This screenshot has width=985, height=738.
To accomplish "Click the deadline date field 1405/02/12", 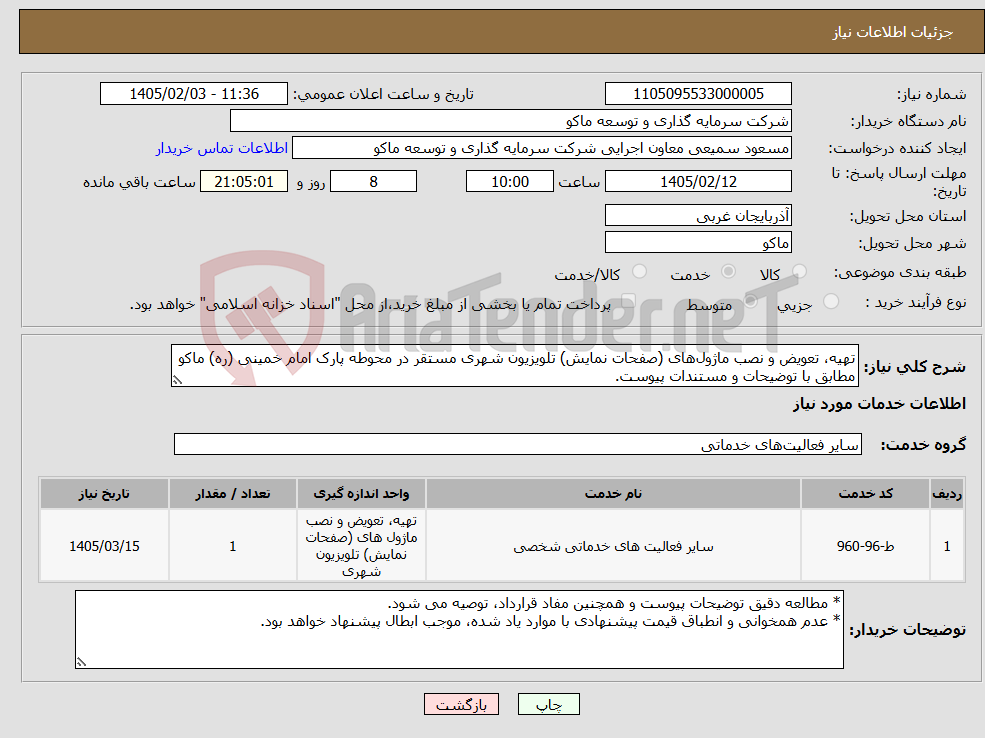I will [698, 182].
